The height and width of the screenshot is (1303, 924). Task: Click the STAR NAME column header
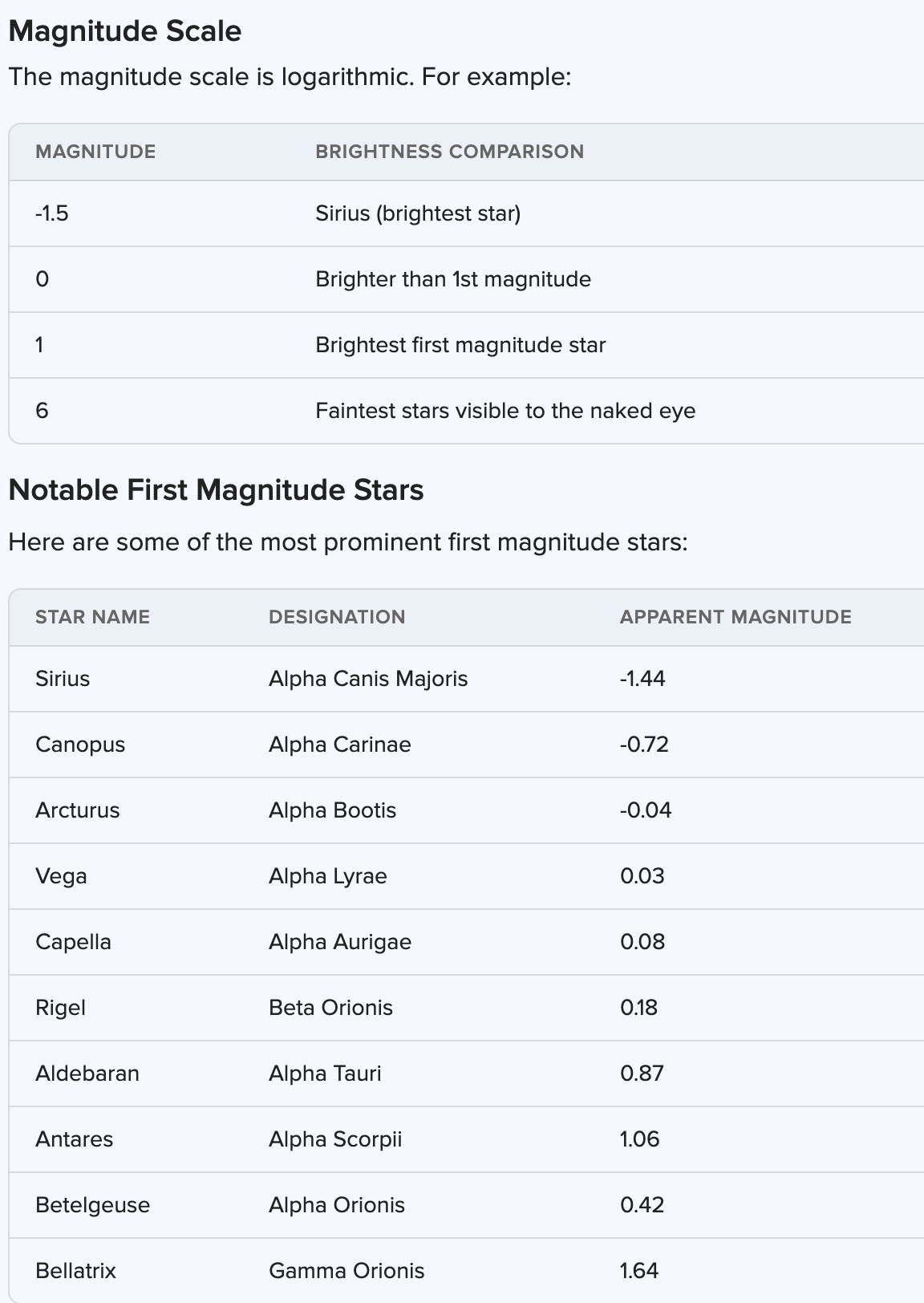coord(92,617)
